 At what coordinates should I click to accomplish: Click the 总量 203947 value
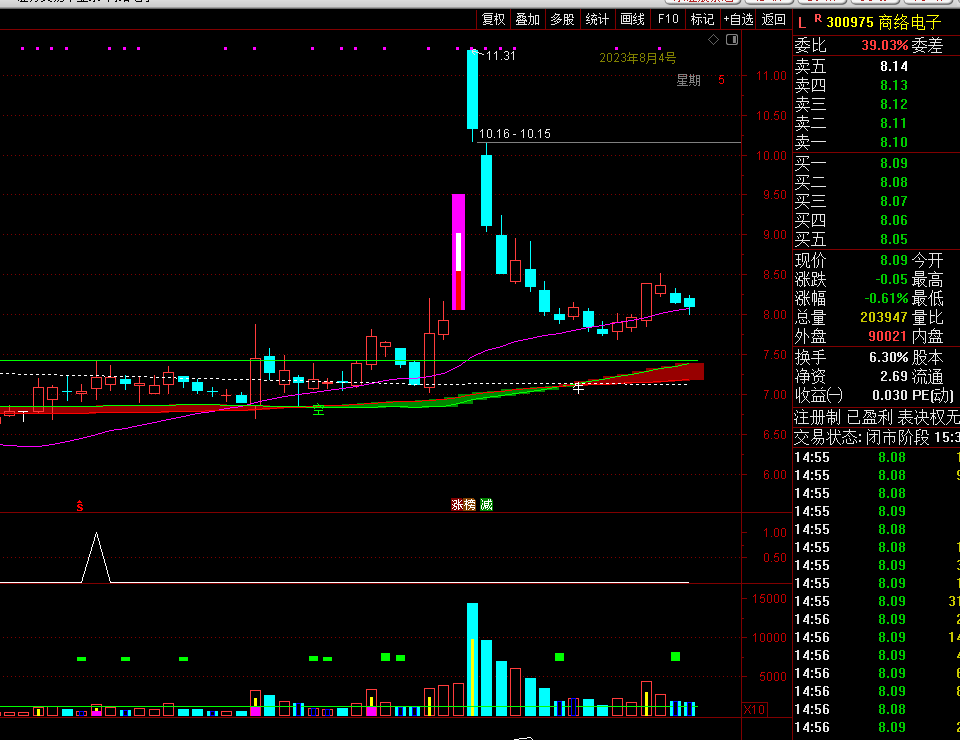883,317
